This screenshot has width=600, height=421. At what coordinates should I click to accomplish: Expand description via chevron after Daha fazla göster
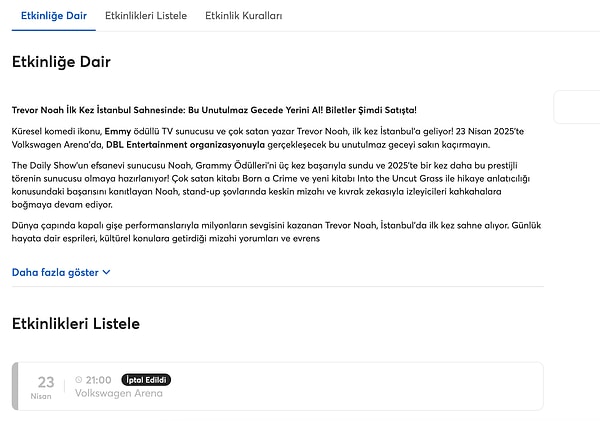(107, 273)
